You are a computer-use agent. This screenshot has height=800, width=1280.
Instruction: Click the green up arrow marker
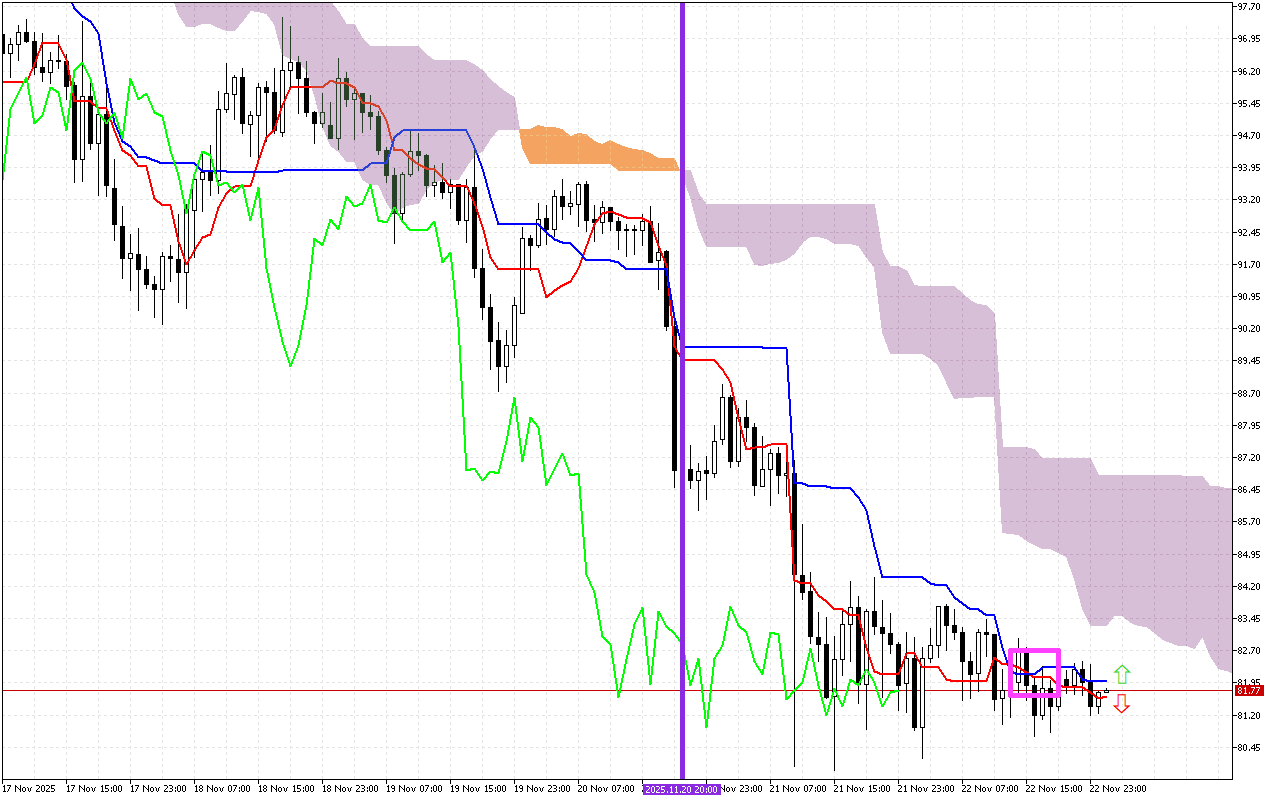1122,674
